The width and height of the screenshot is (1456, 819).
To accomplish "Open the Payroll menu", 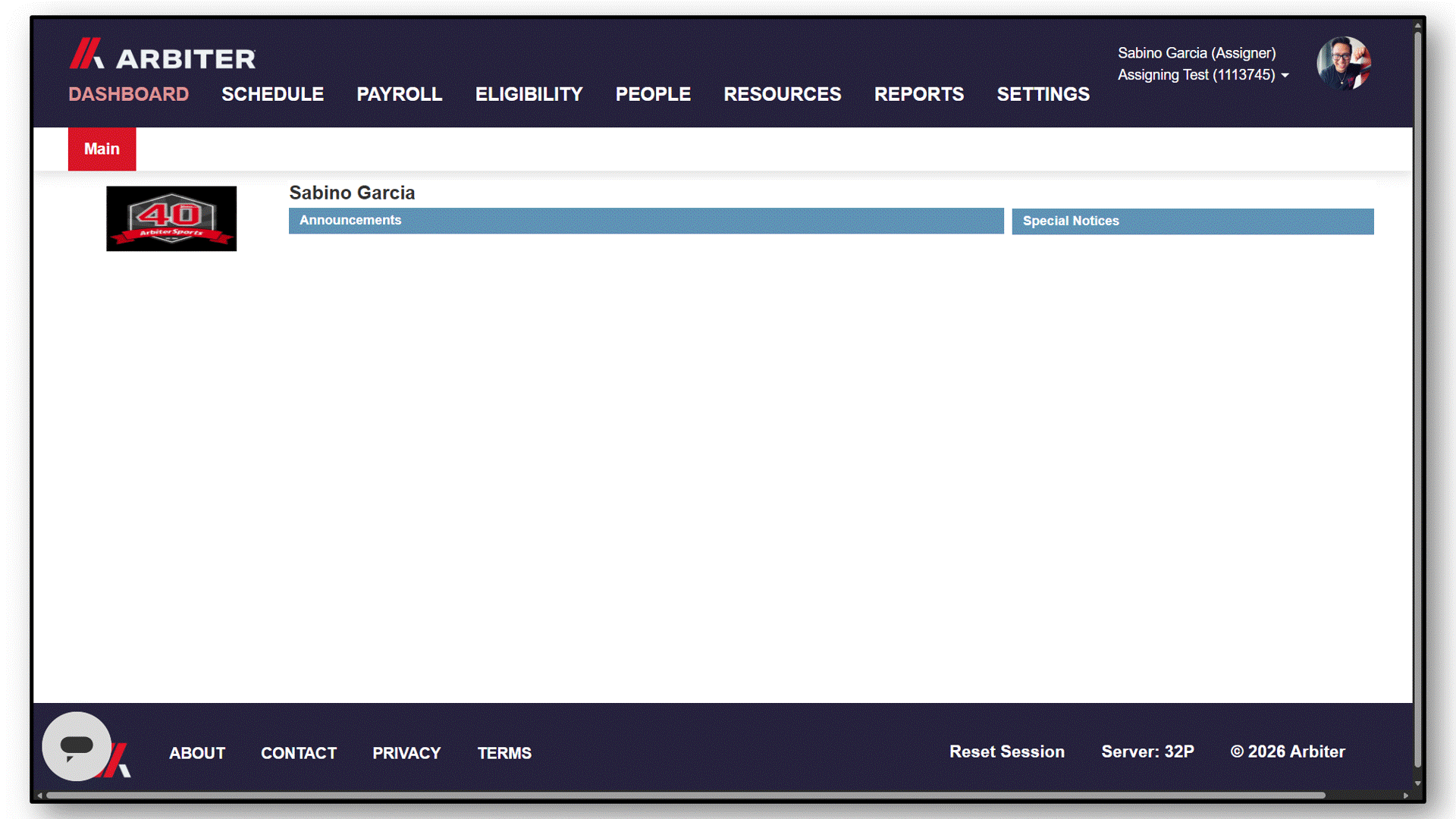I will coord(400,94).
